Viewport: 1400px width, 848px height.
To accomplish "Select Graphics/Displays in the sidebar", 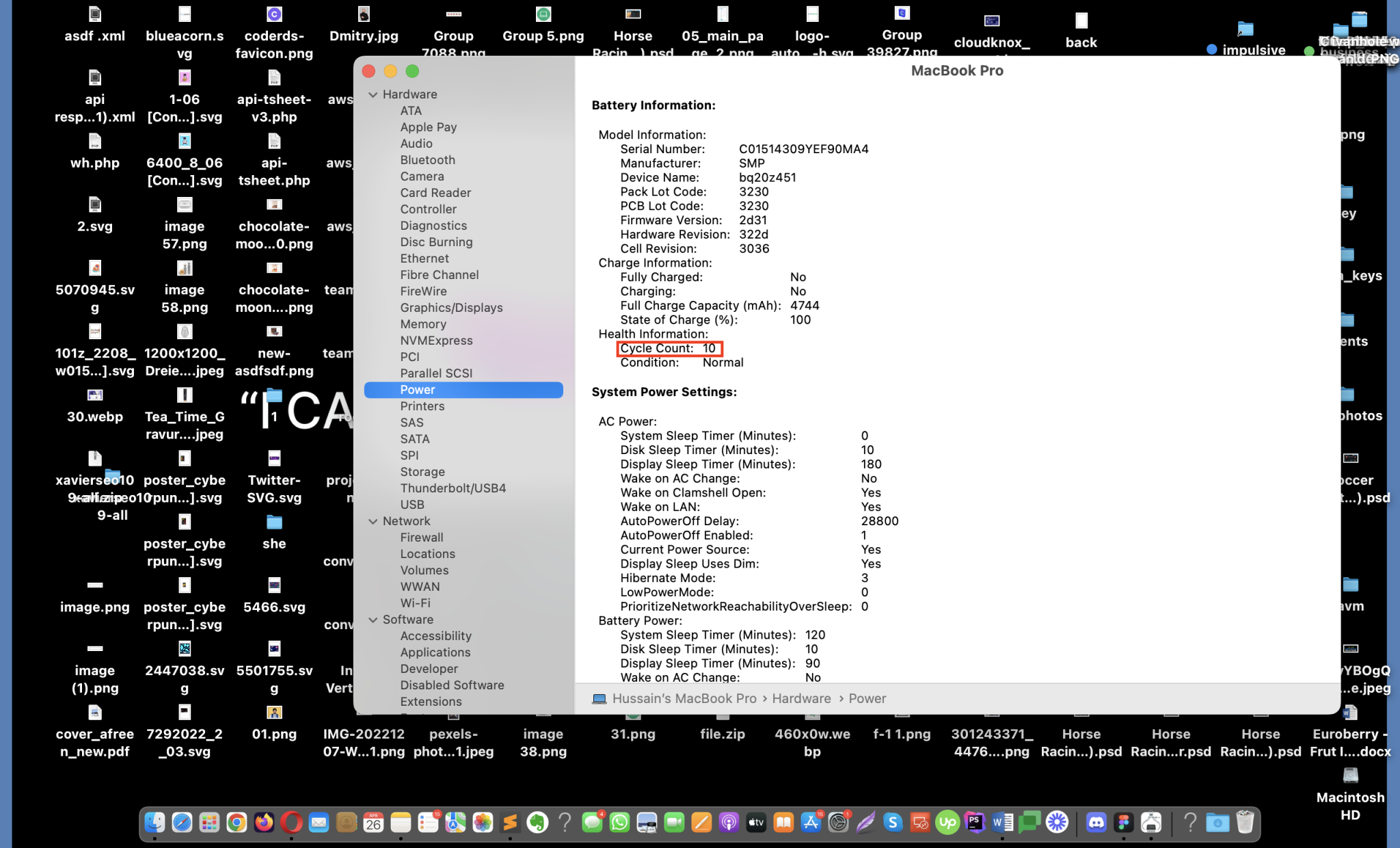I will [451, 308].
